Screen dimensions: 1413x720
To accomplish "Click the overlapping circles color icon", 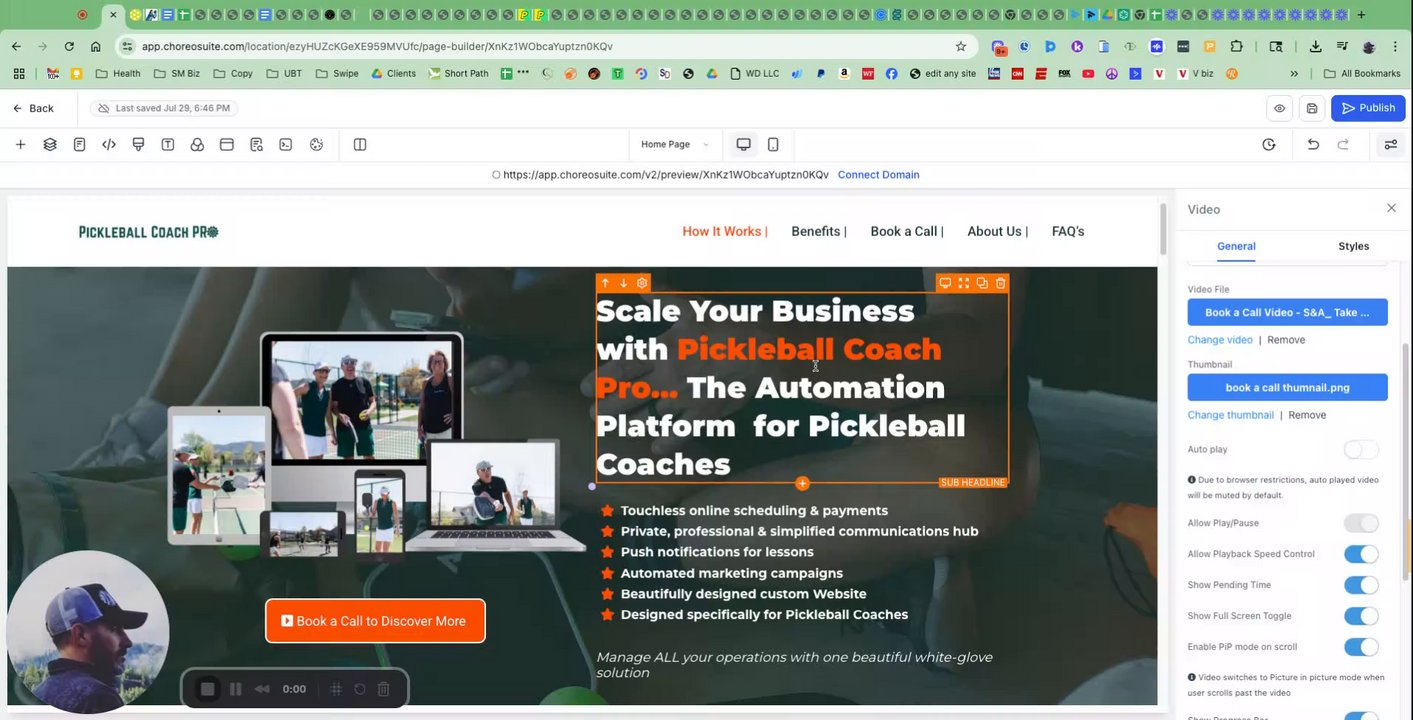I will tap(197, 145).
